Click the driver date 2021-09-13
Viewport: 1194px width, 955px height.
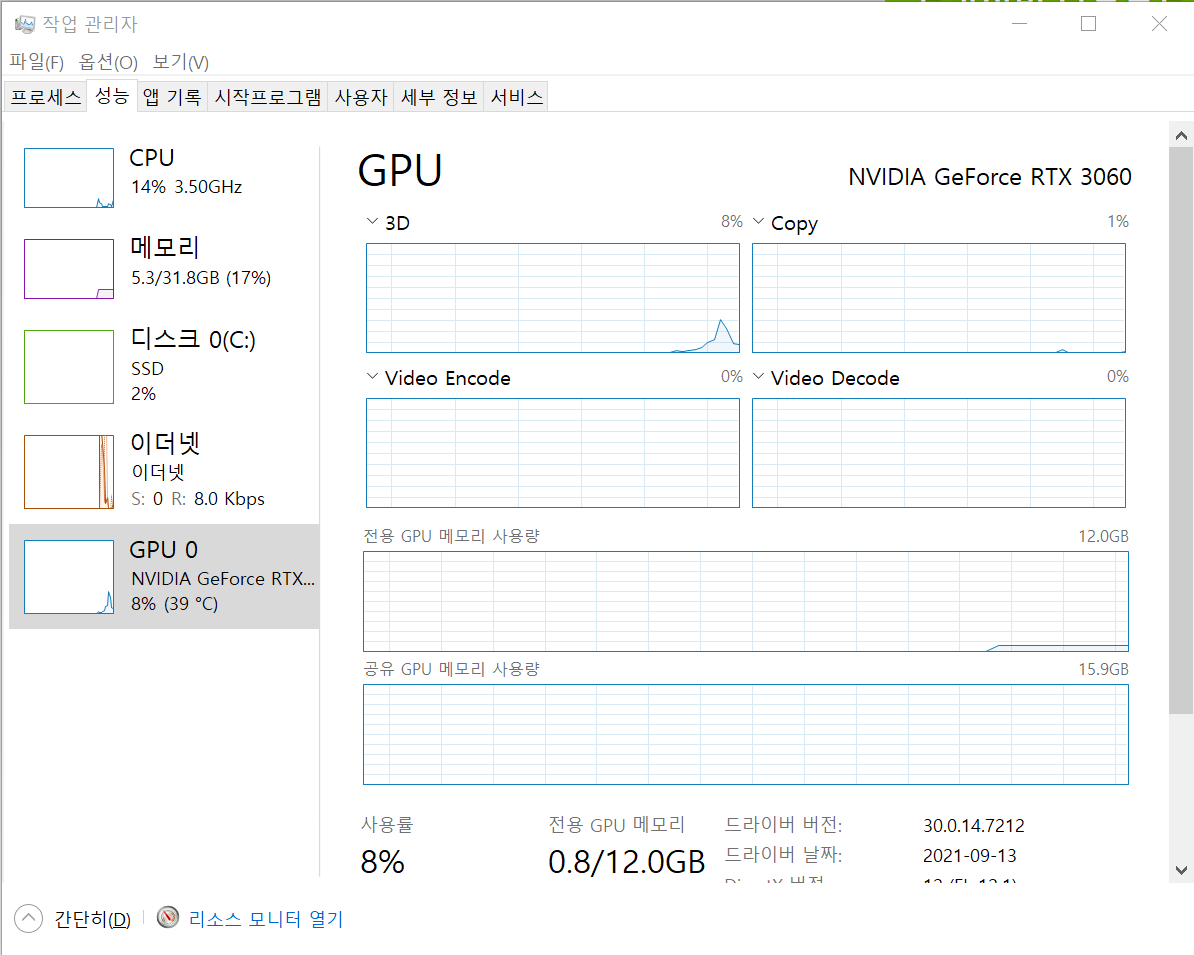tap(969, 855)
